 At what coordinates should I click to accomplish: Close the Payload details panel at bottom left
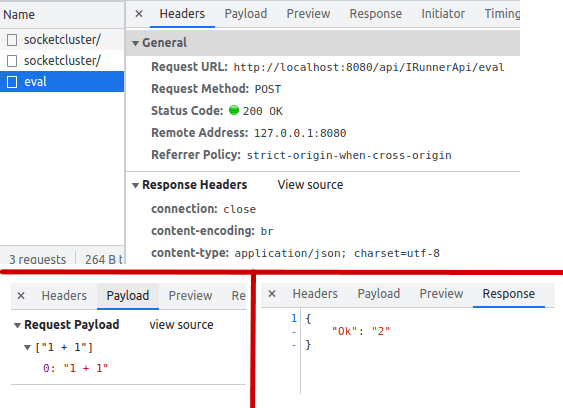[21, 296]
